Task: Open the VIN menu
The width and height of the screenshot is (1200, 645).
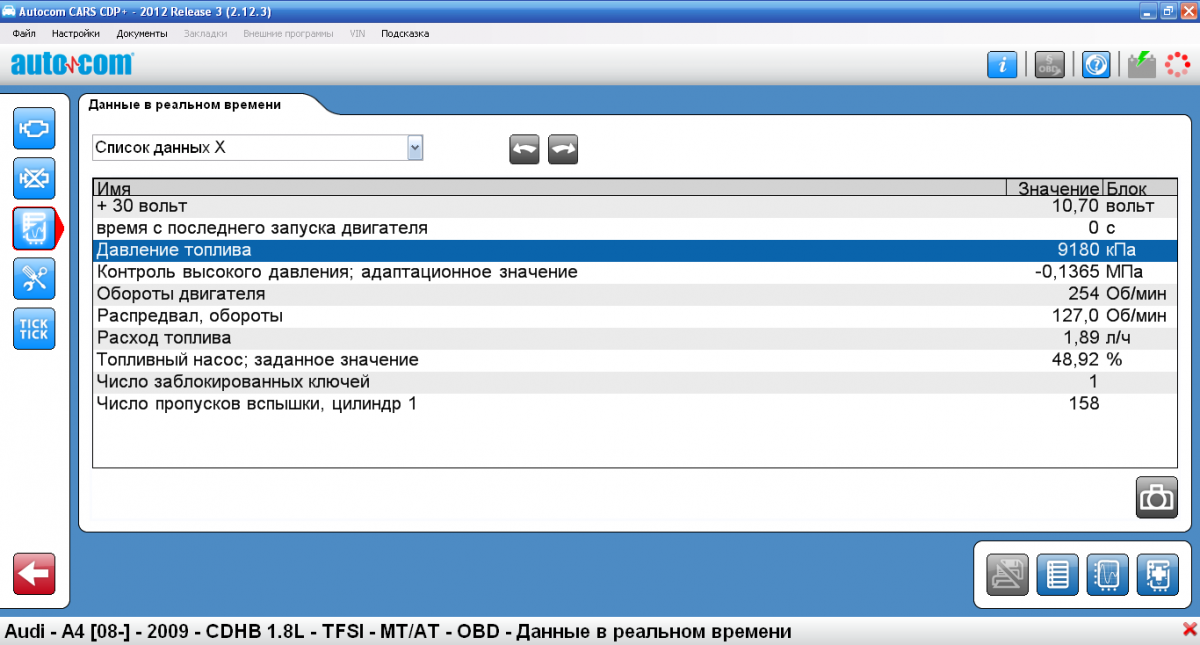Action: [x=357, y=33]
